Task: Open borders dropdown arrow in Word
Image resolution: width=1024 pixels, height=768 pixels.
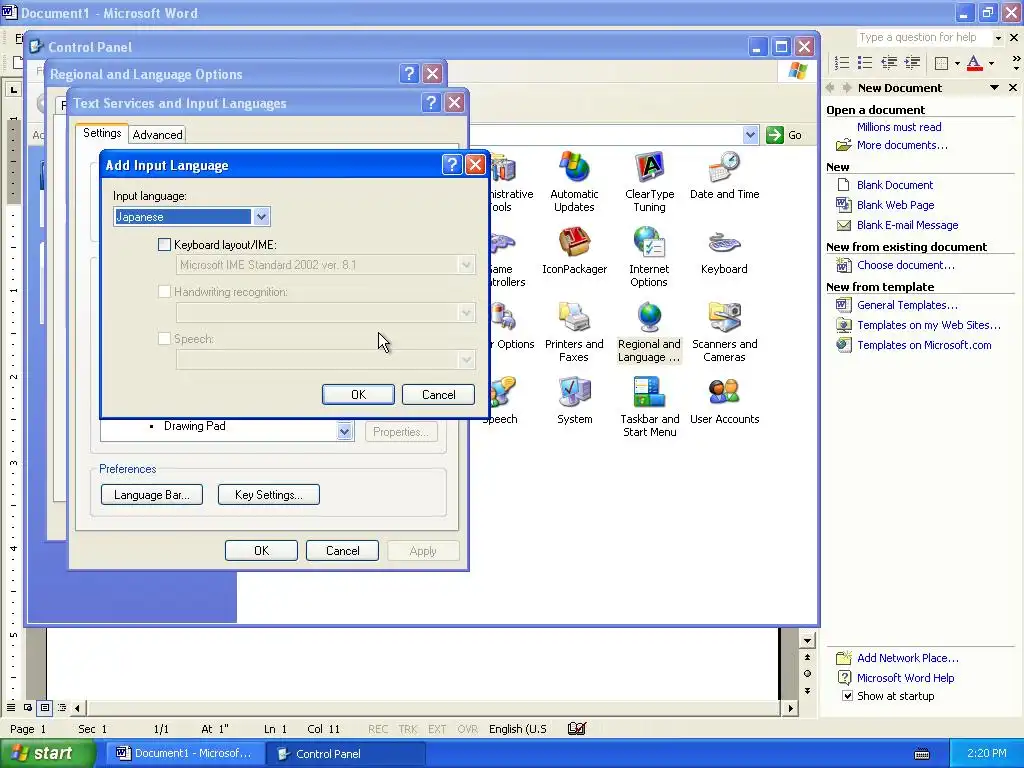Action: [957, 63]
